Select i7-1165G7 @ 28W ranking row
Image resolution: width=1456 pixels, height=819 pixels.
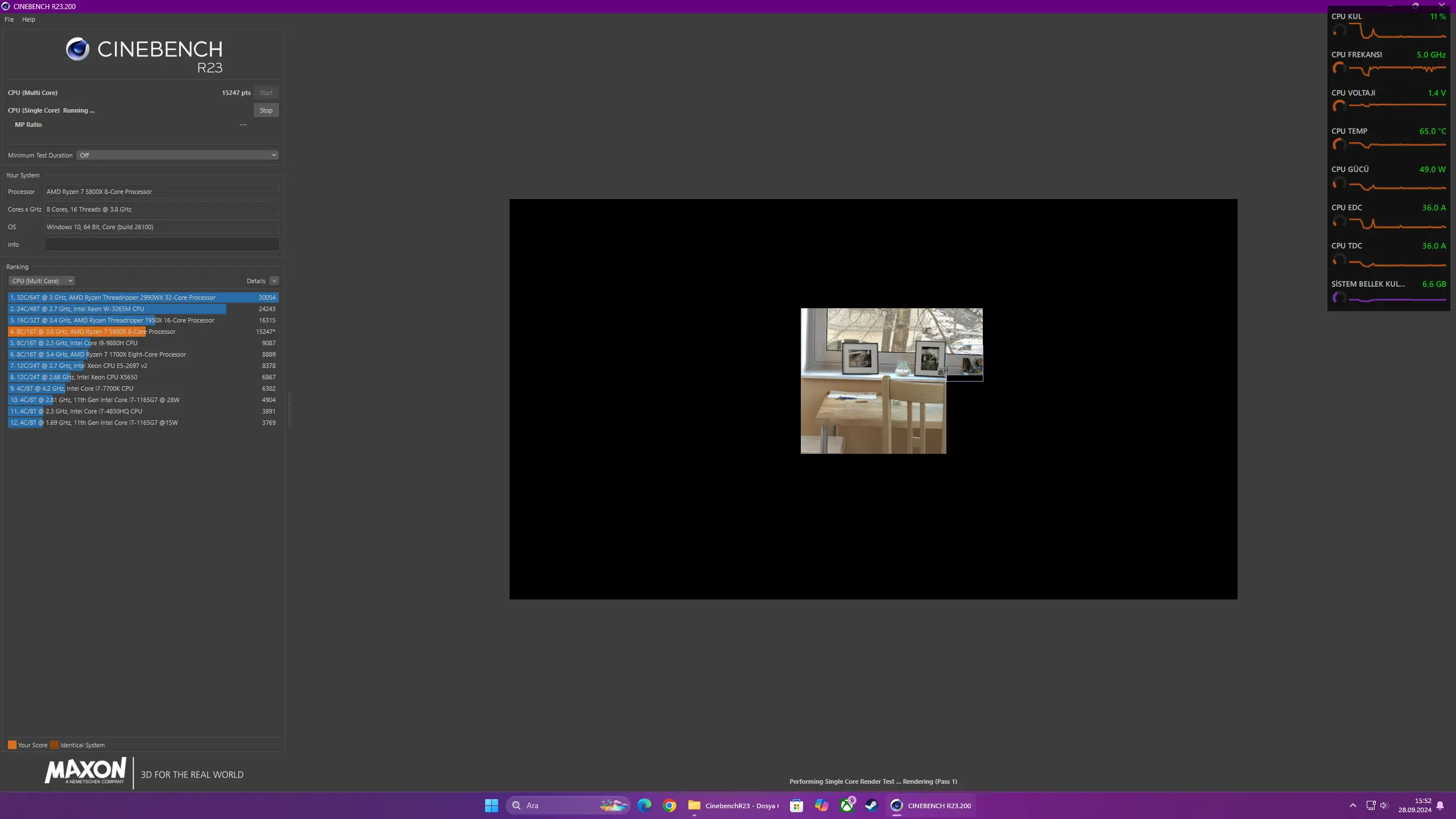click(143, 400)
